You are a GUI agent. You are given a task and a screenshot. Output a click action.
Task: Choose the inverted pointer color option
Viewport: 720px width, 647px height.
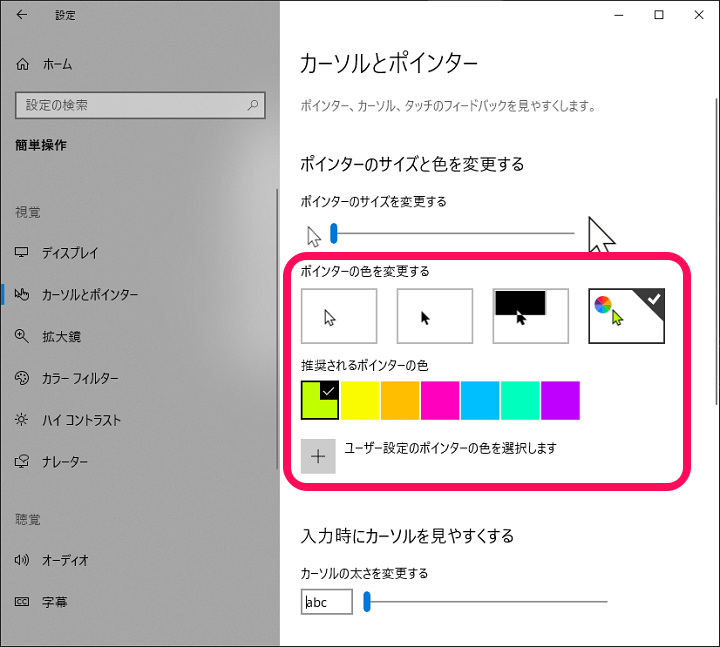click(530, 316)
